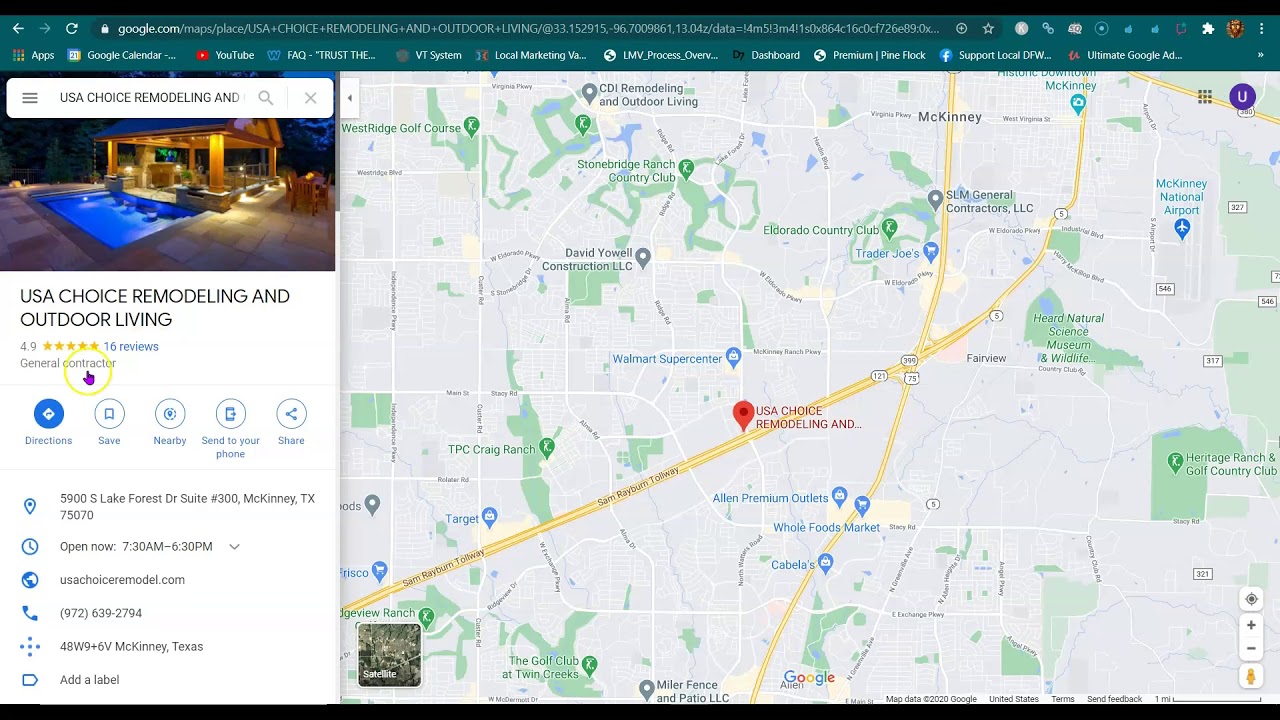Select the Walmart Supercenter map marker
Image resolution: width=1280 pixels, height=720 pixels.
pos(734,357)
